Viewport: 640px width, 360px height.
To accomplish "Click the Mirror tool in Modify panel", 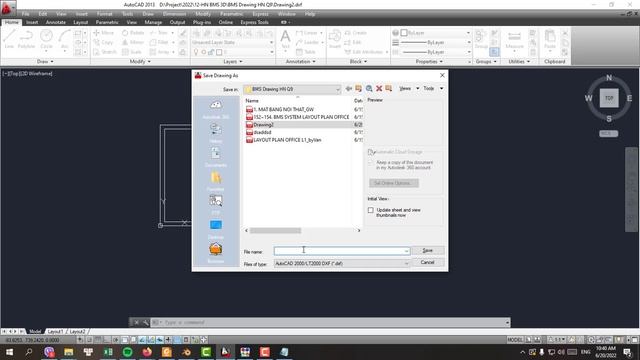I will tap(133, 42).
